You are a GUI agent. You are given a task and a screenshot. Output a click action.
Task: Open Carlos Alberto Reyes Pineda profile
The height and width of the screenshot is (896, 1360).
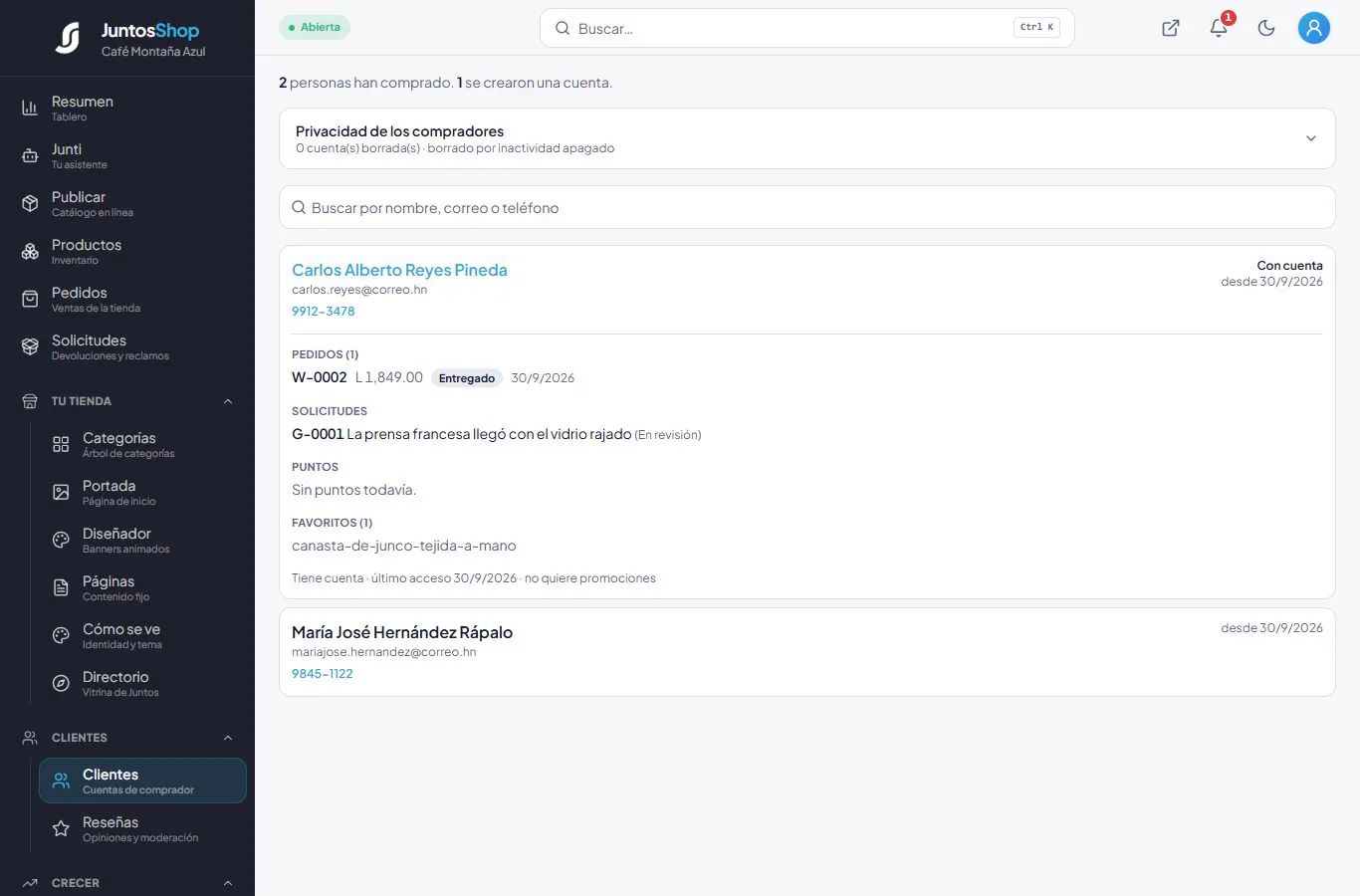point(399,270)
